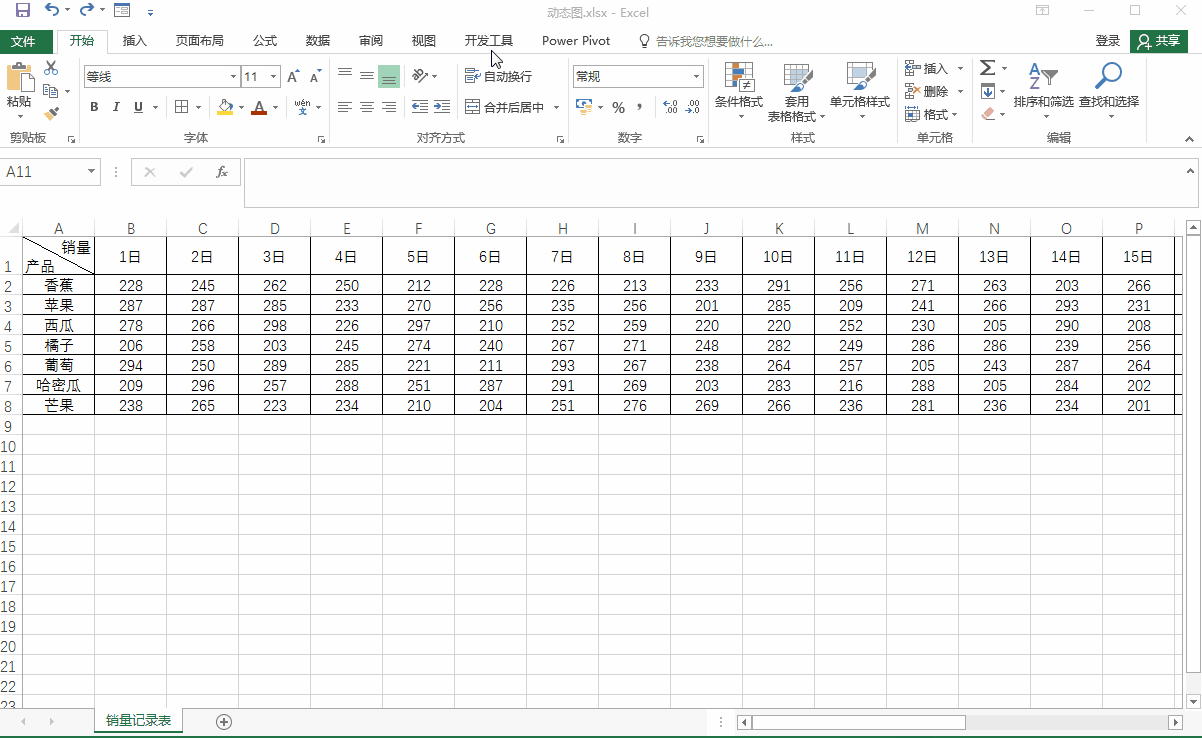This screenshot has width=1202, height=738.
Task: Open the 常规 number format dropdown
Action: (x=697, y=77)
